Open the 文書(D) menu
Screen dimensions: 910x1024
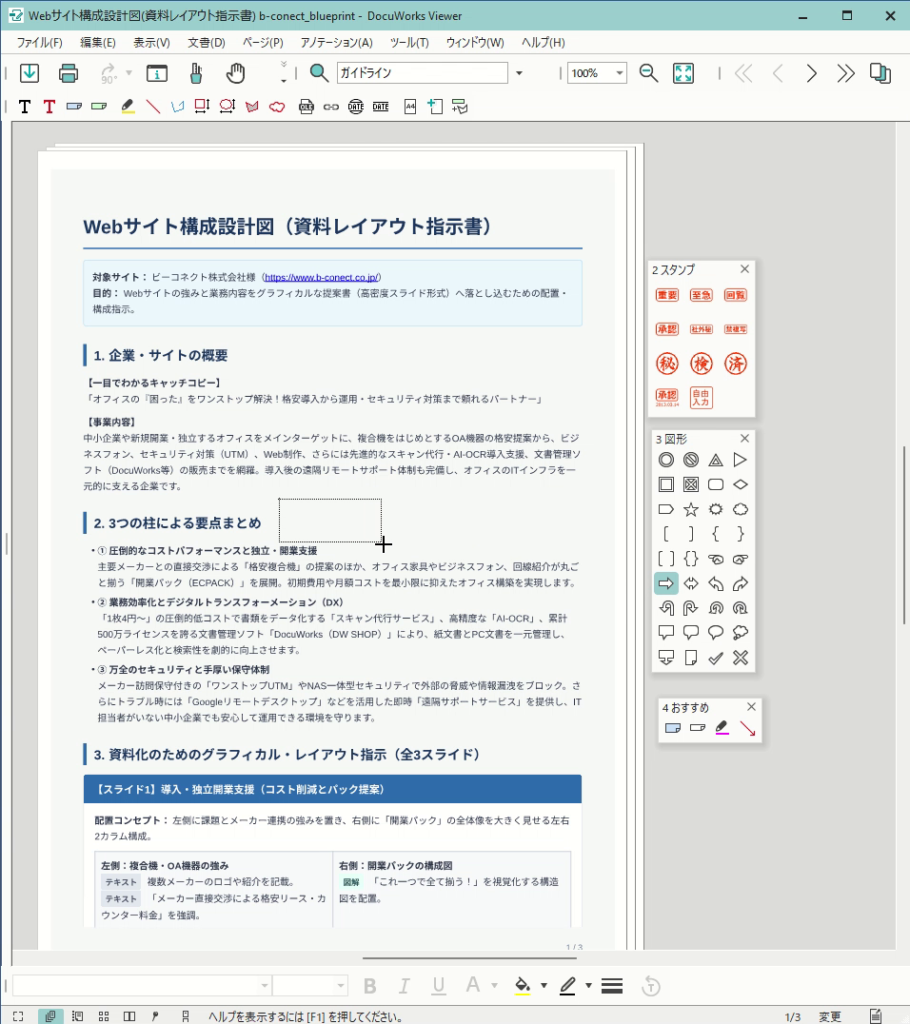(206, 42)
